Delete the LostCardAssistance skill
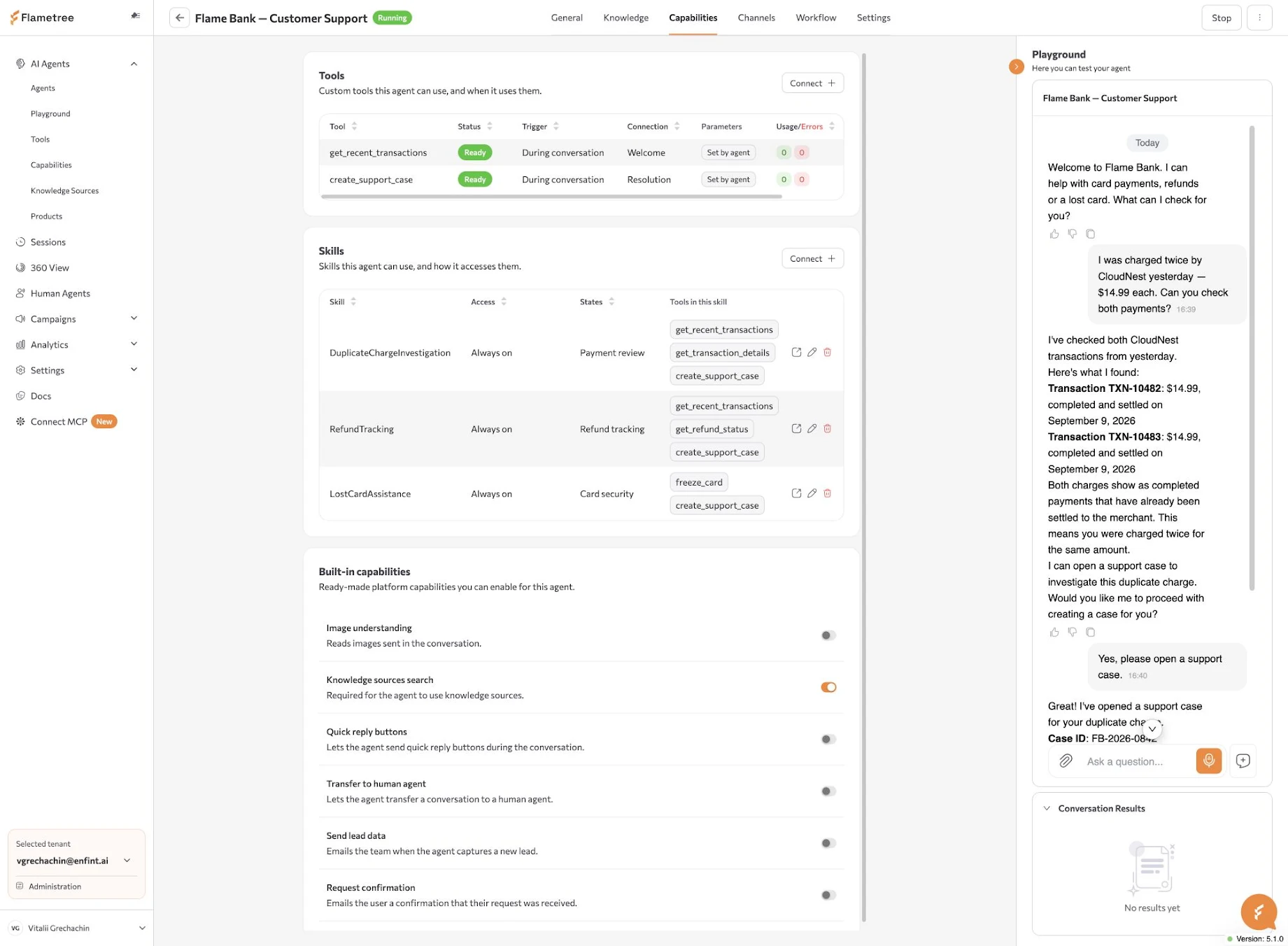1288x946 pixels. 827,493
